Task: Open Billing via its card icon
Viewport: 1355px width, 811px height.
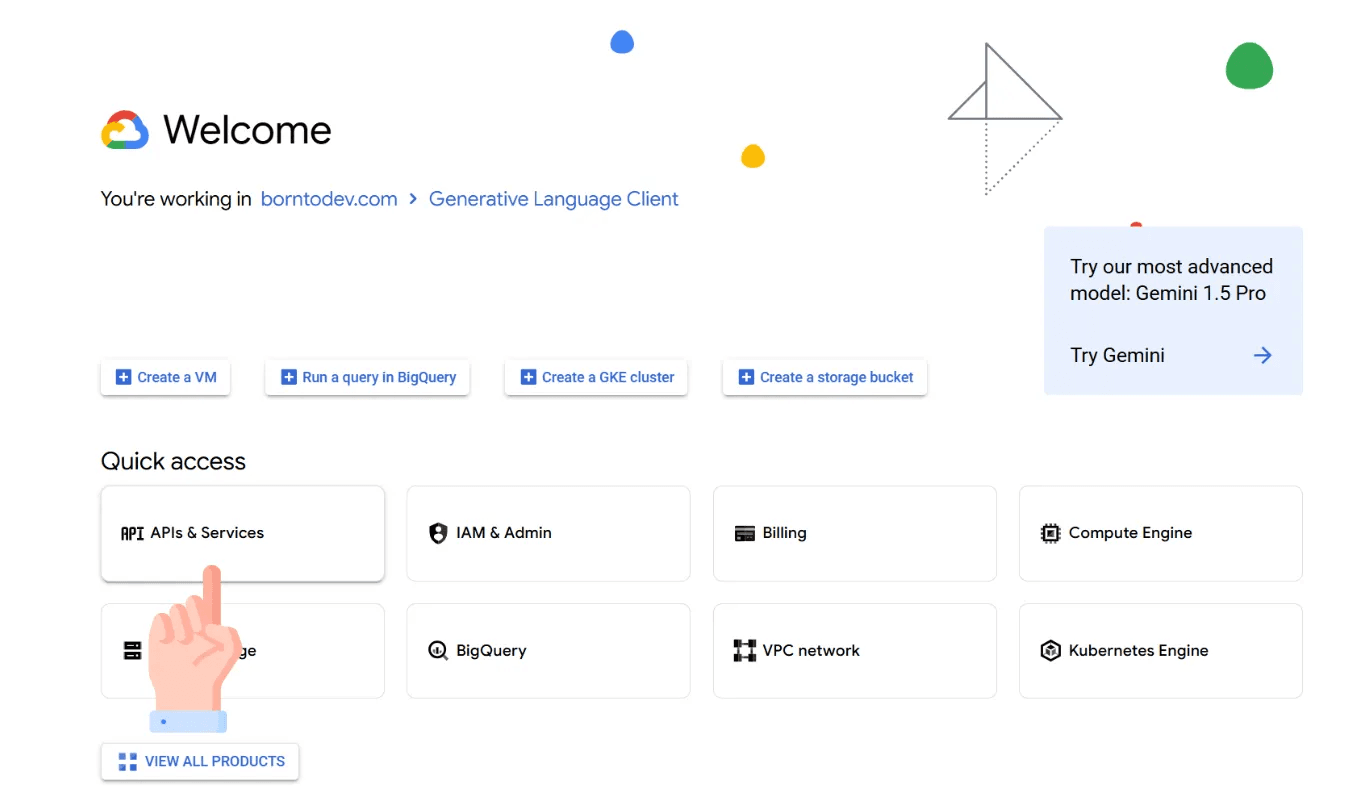Action: [x=744, y=533]
